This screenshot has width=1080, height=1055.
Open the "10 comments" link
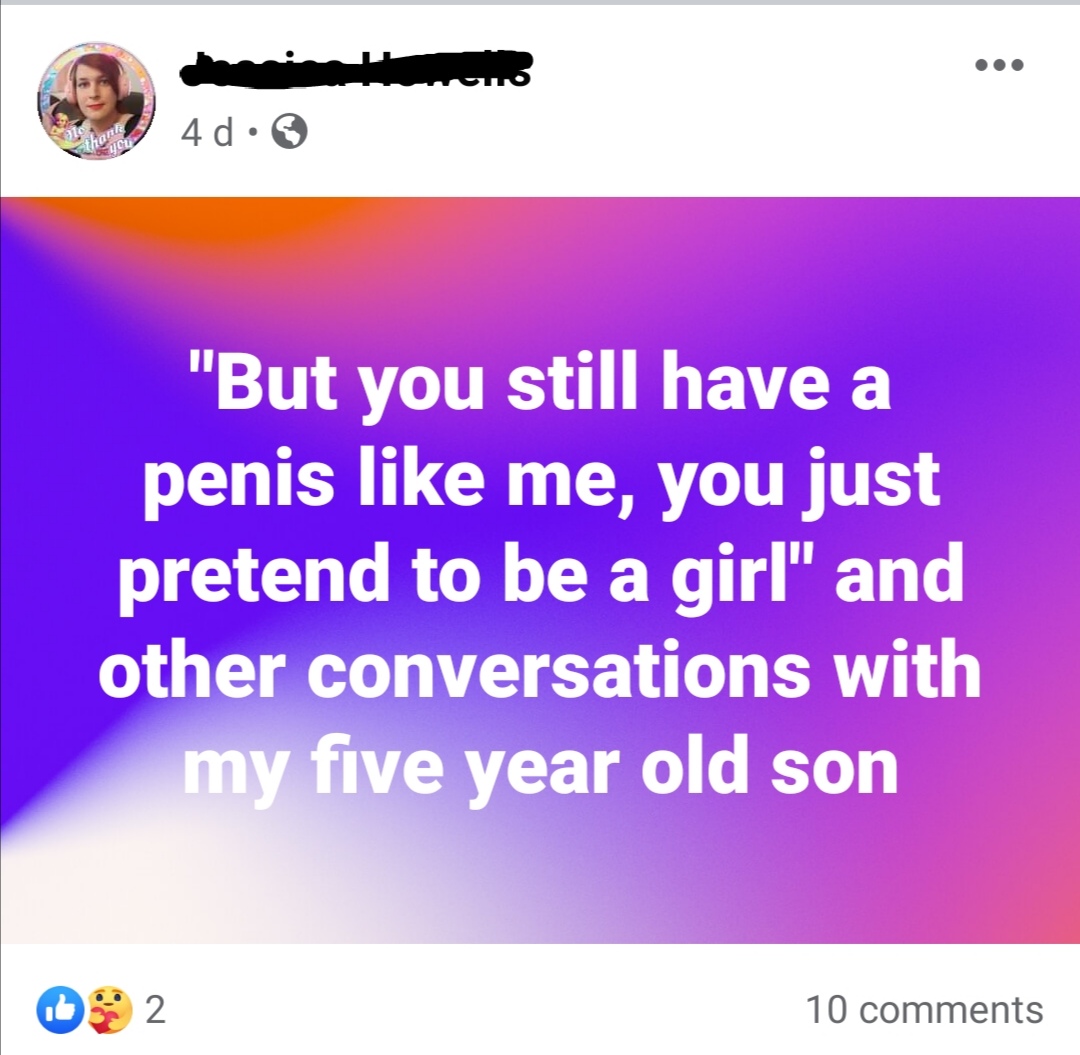(924, 1010)
